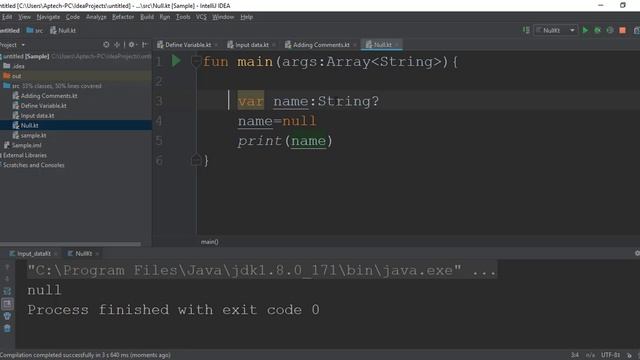Viewport: 640px width, 360px height.
Task: Open the Tools menu
Action: click(x=183, y=17)
